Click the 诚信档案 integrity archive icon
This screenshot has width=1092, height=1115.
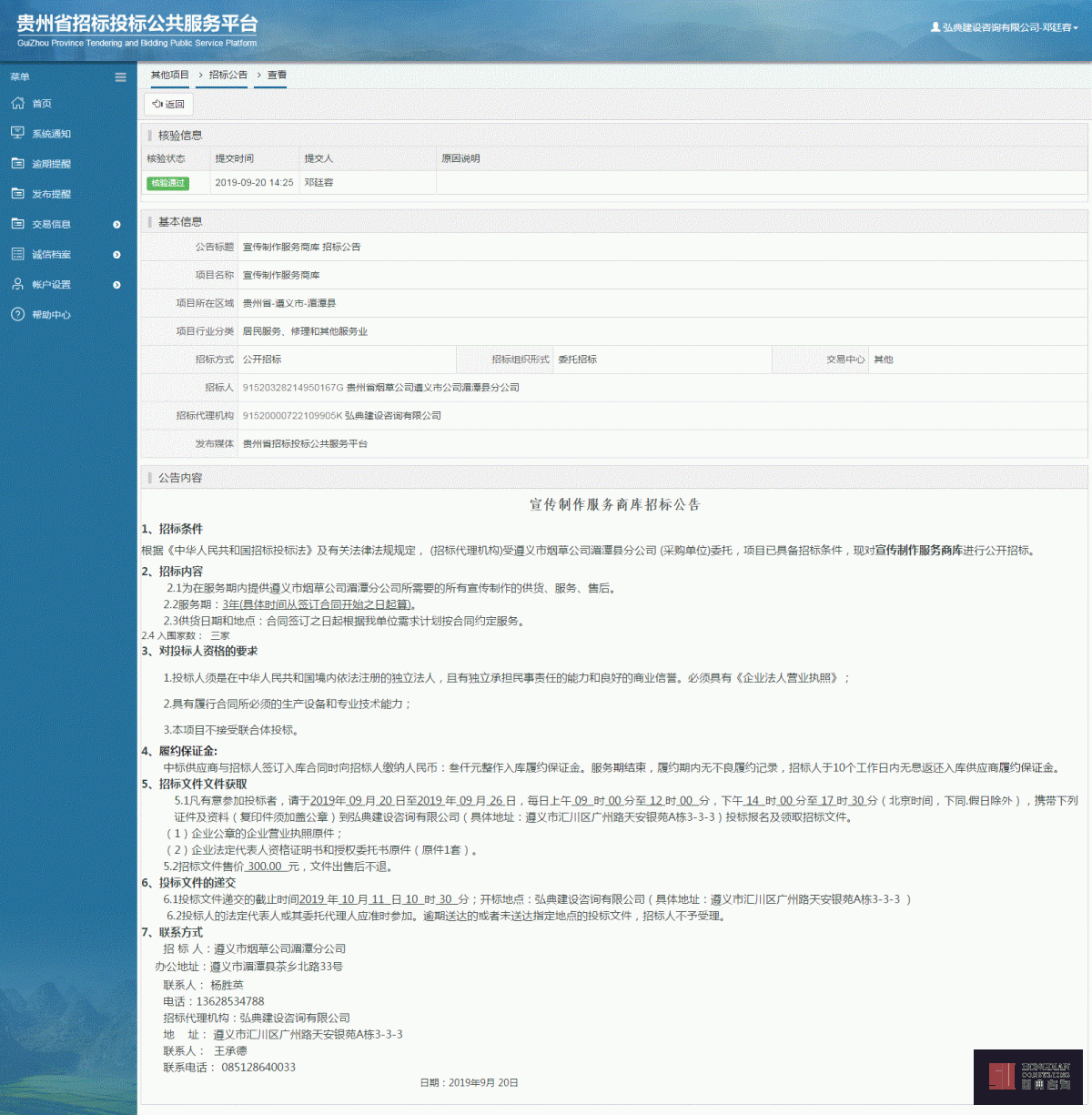(16, 254)
